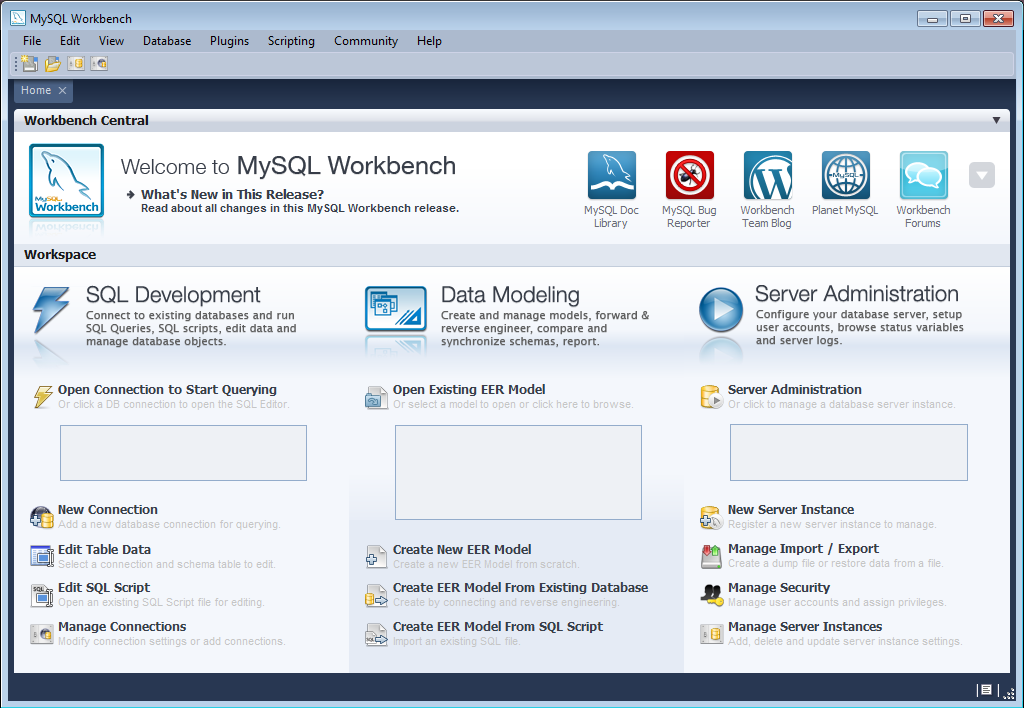Open the Help menu

(429, 40)
